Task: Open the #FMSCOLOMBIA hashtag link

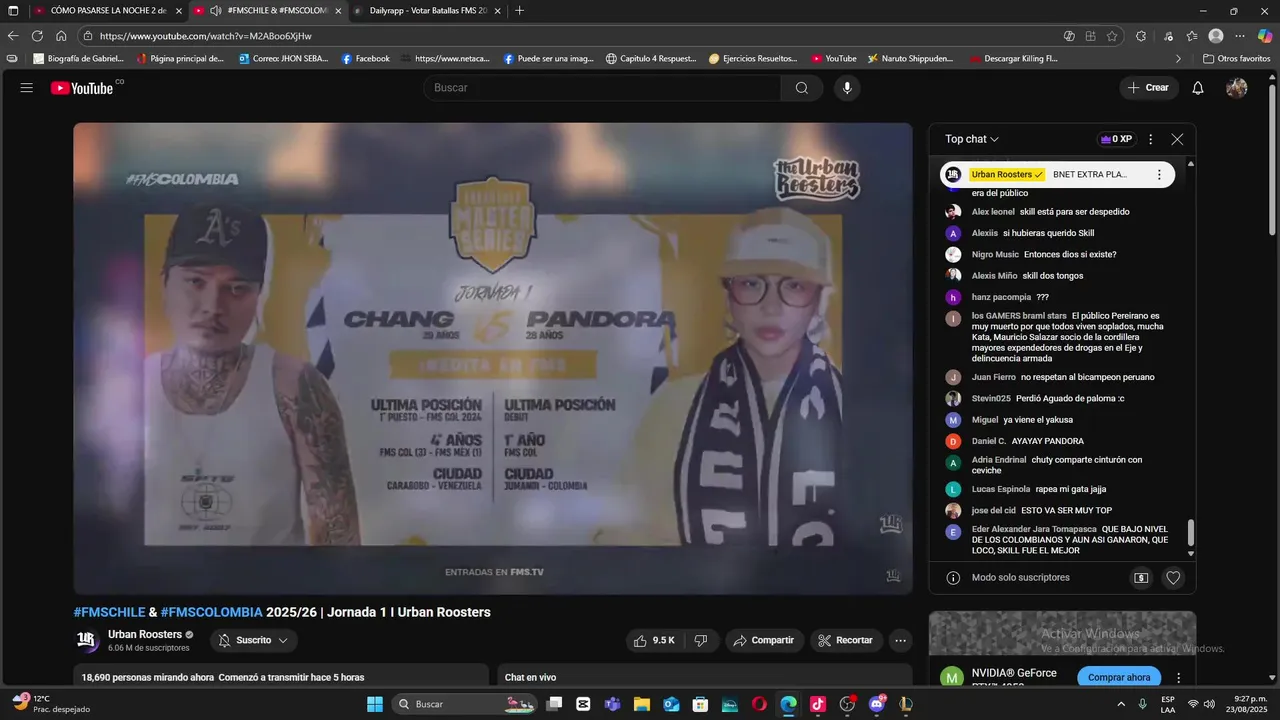Action: [212, 612]
